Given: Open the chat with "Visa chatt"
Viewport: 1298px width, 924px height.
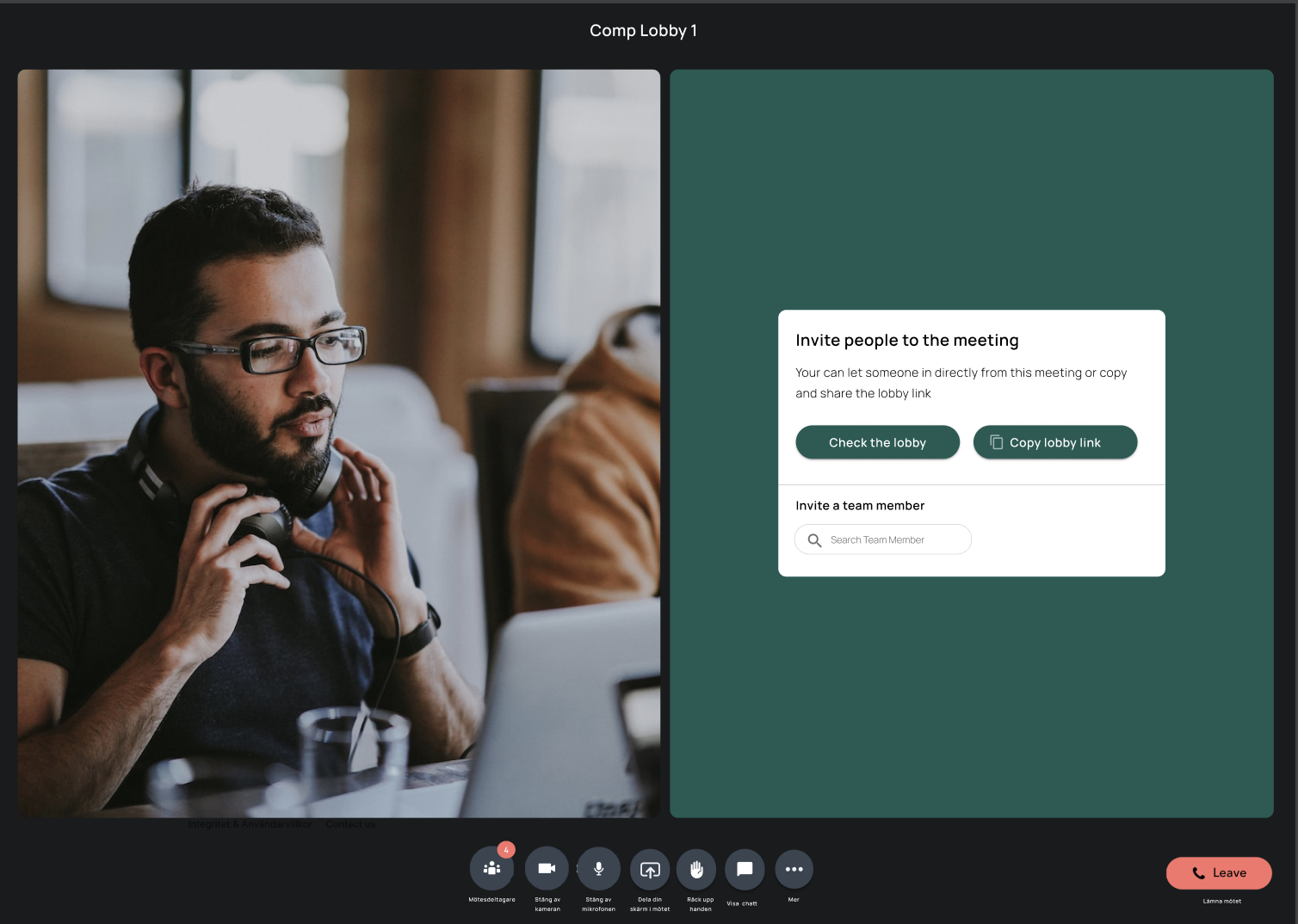Looking at the screenshot, I should [744, 869].
